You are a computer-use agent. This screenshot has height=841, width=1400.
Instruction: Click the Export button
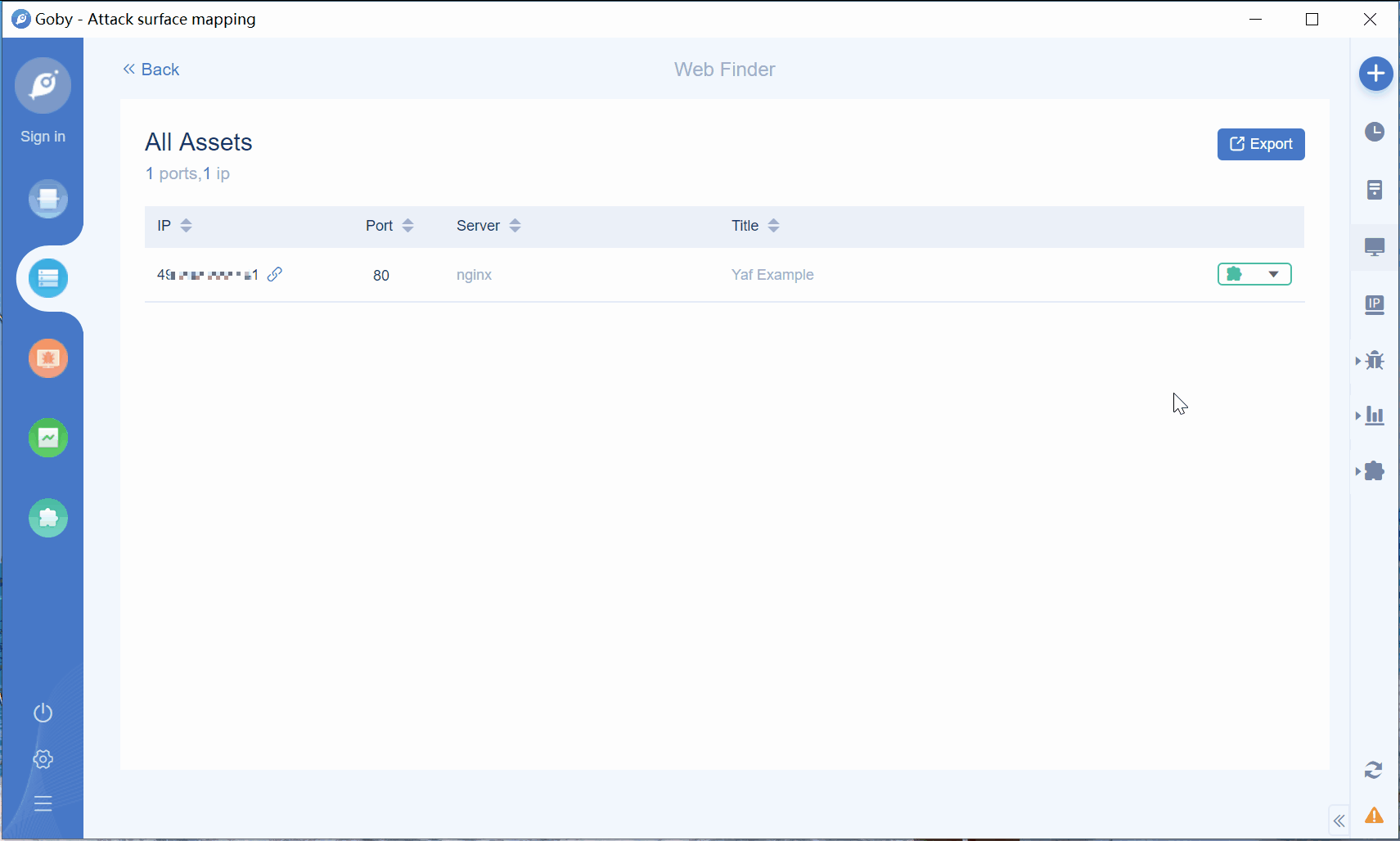point(1261,144)
